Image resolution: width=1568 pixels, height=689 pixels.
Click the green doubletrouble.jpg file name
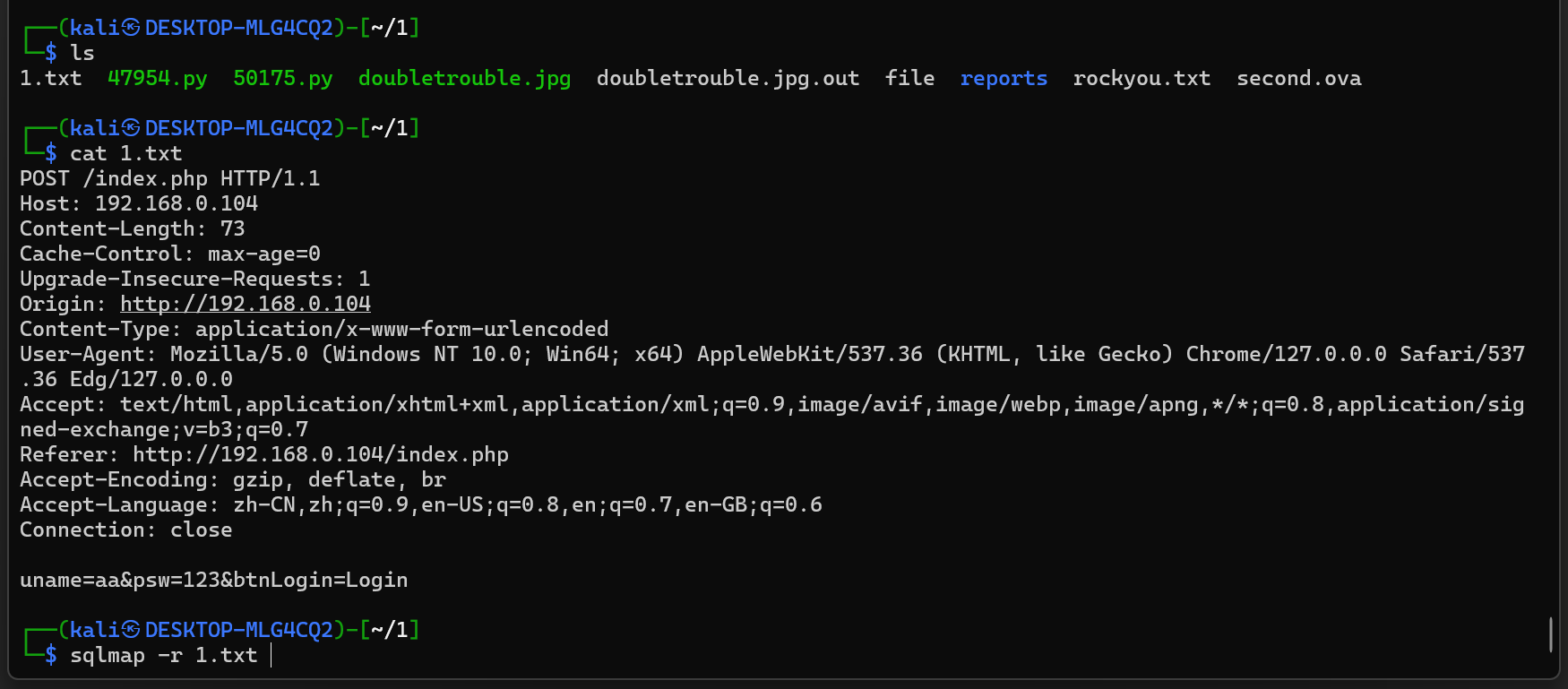(464, 79)
